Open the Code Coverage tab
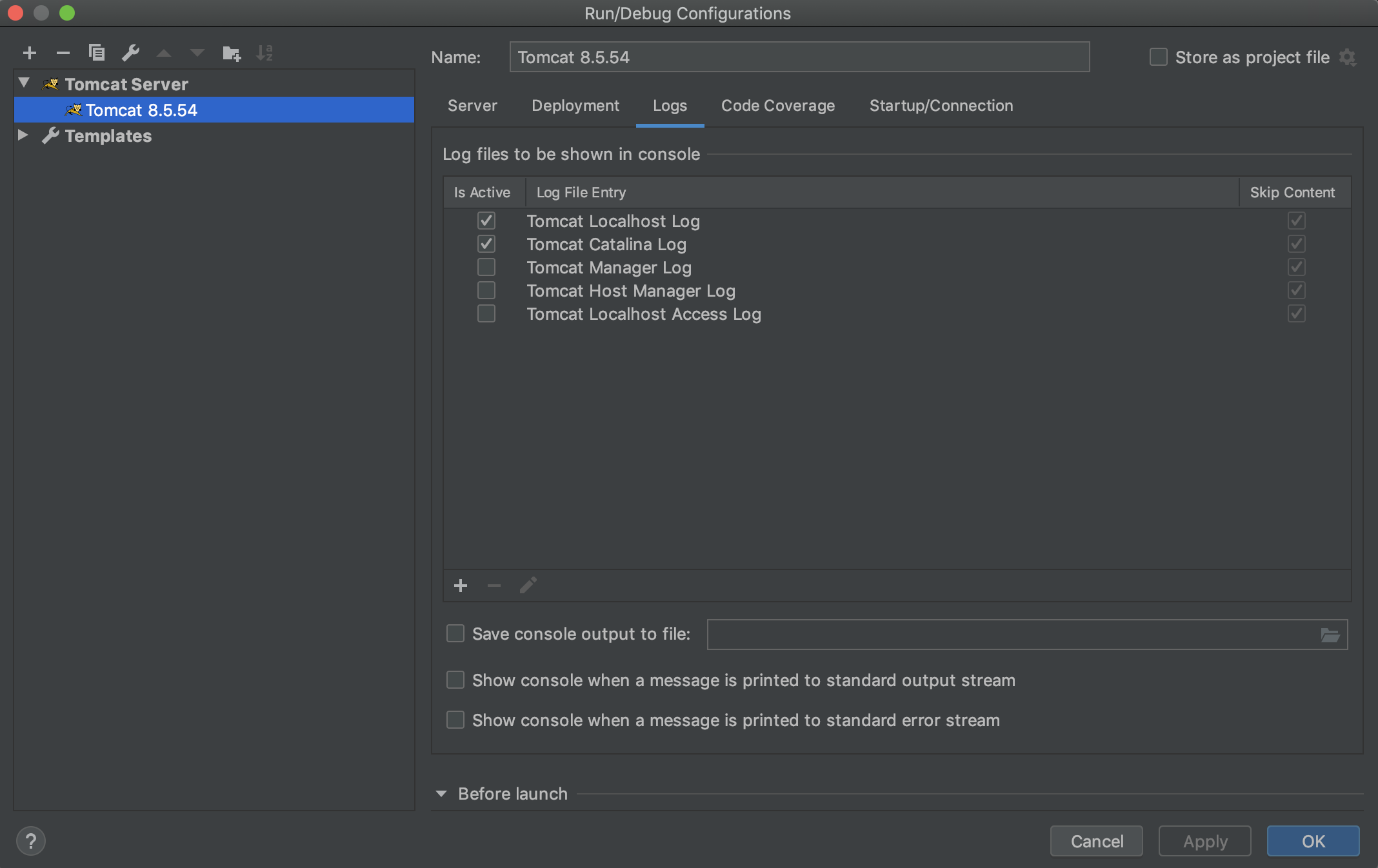 point(778,106)
